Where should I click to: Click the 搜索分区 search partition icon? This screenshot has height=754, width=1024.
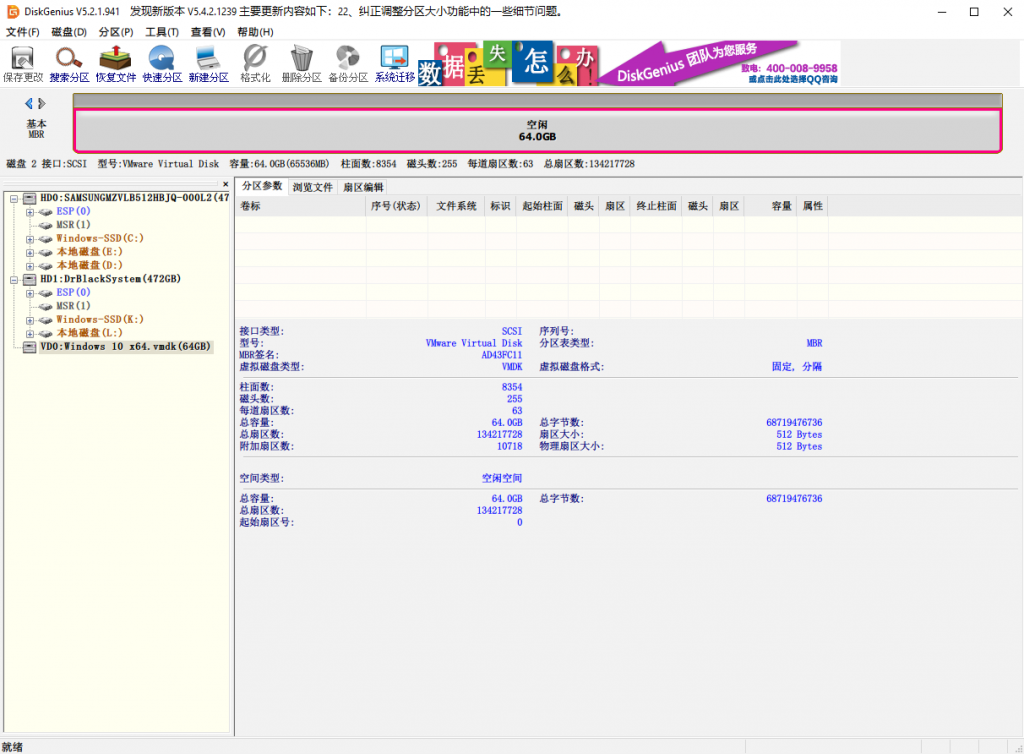coord(69,64)
